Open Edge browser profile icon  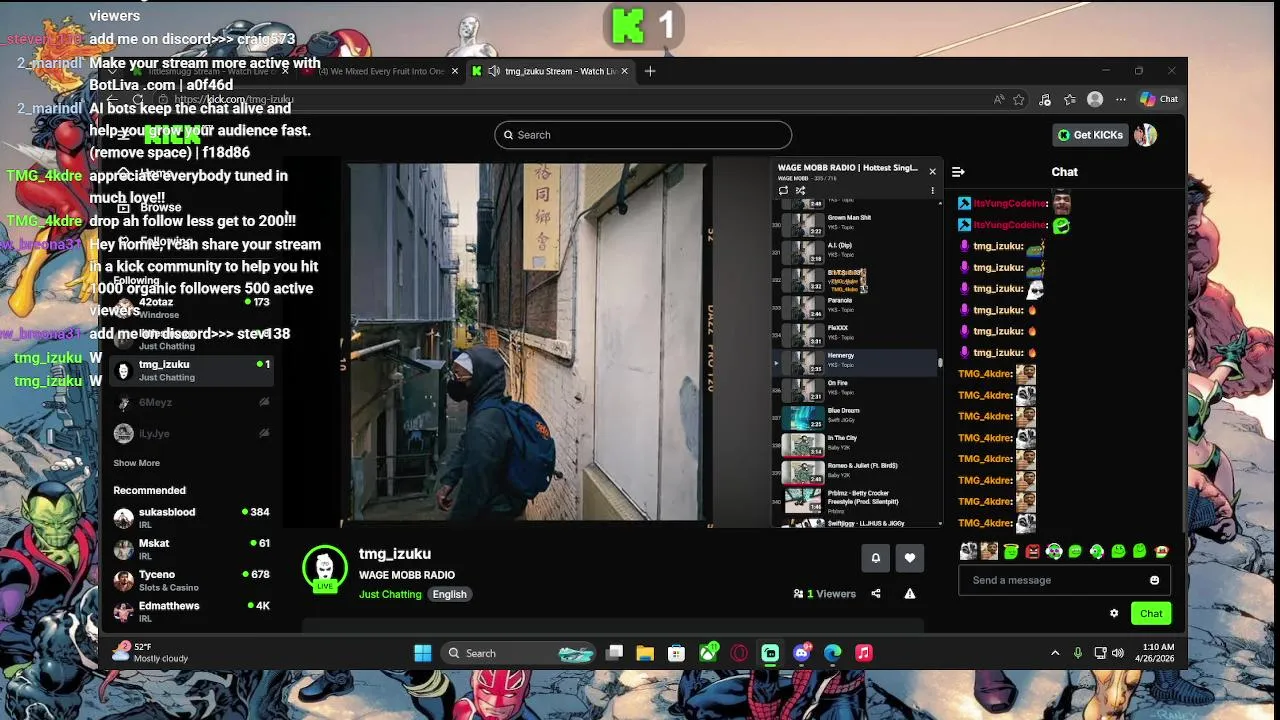point(1095,99)
